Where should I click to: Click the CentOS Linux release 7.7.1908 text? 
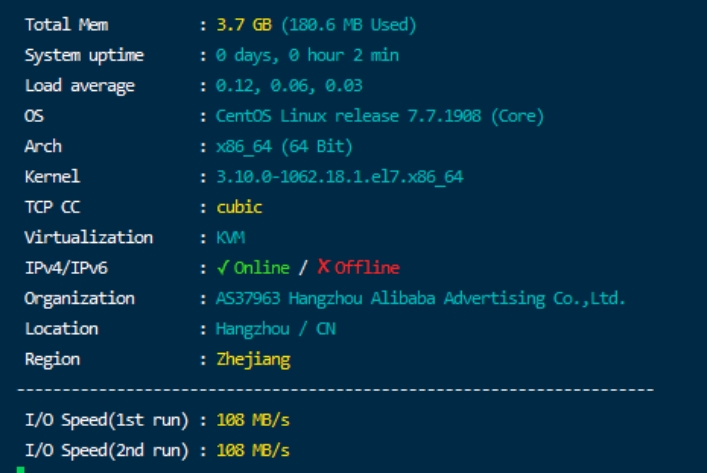379,116
